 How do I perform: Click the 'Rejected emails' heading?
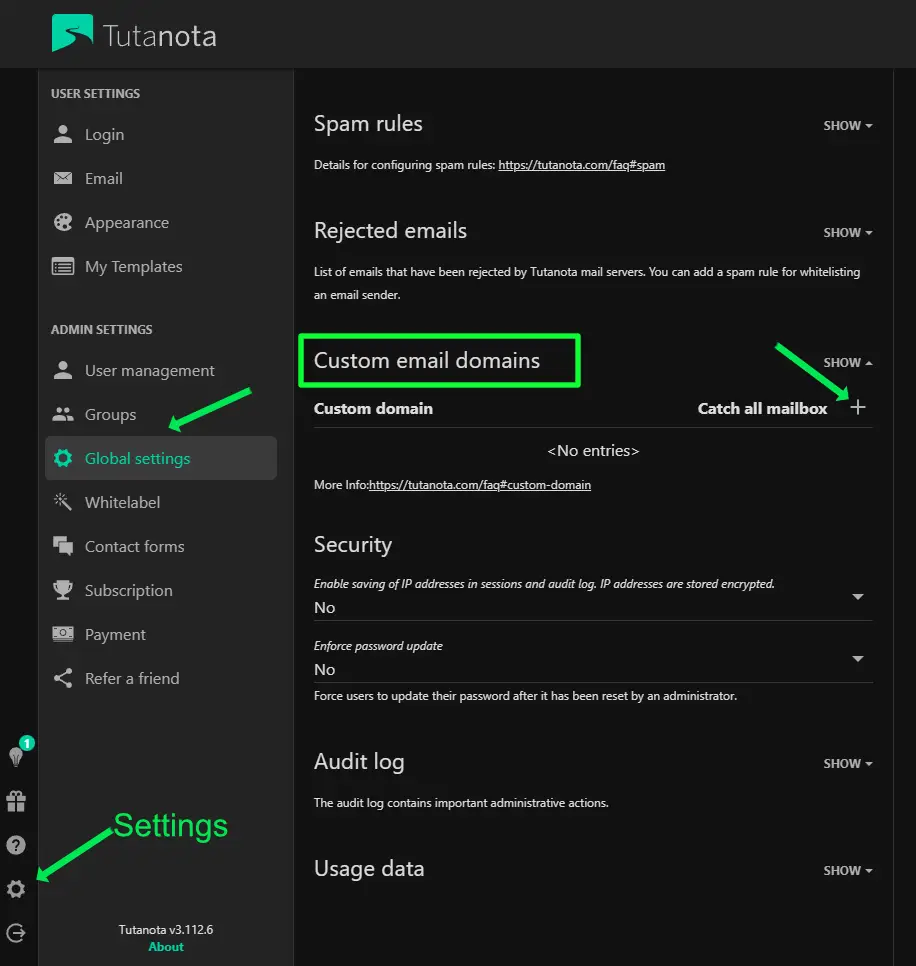[391, 231]
